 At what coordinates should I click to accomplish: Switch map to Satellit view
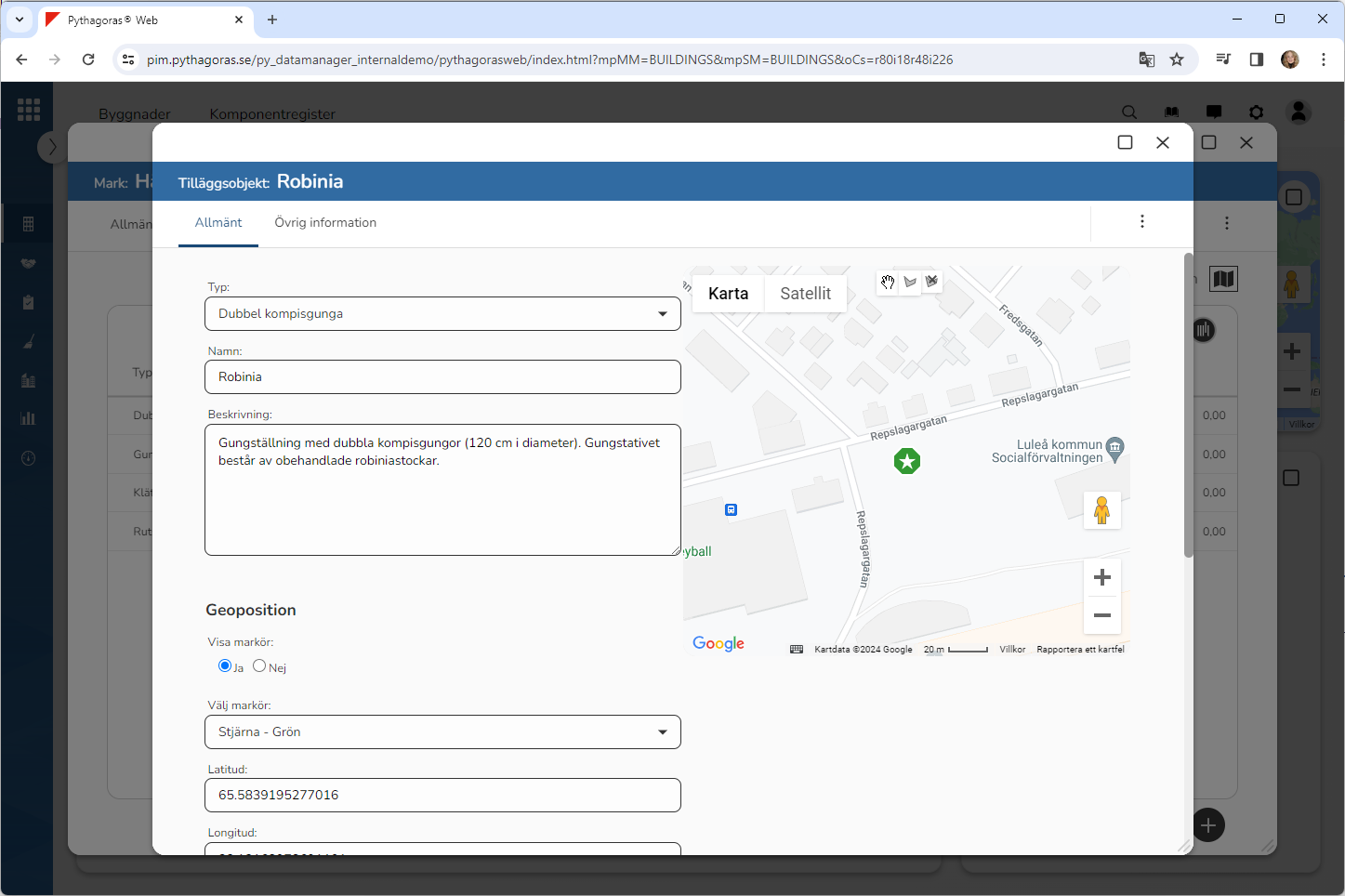[805, 294]
